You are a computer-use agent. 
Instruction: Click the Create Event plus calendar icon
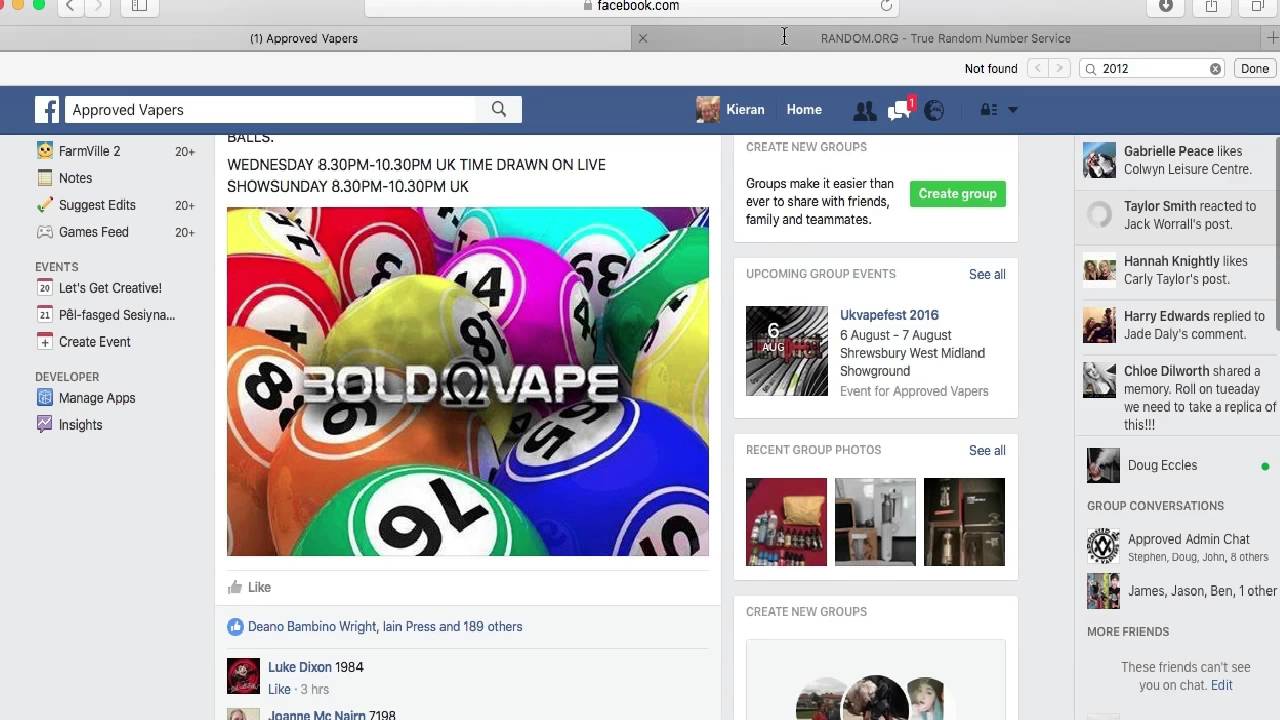pos(45,342)
